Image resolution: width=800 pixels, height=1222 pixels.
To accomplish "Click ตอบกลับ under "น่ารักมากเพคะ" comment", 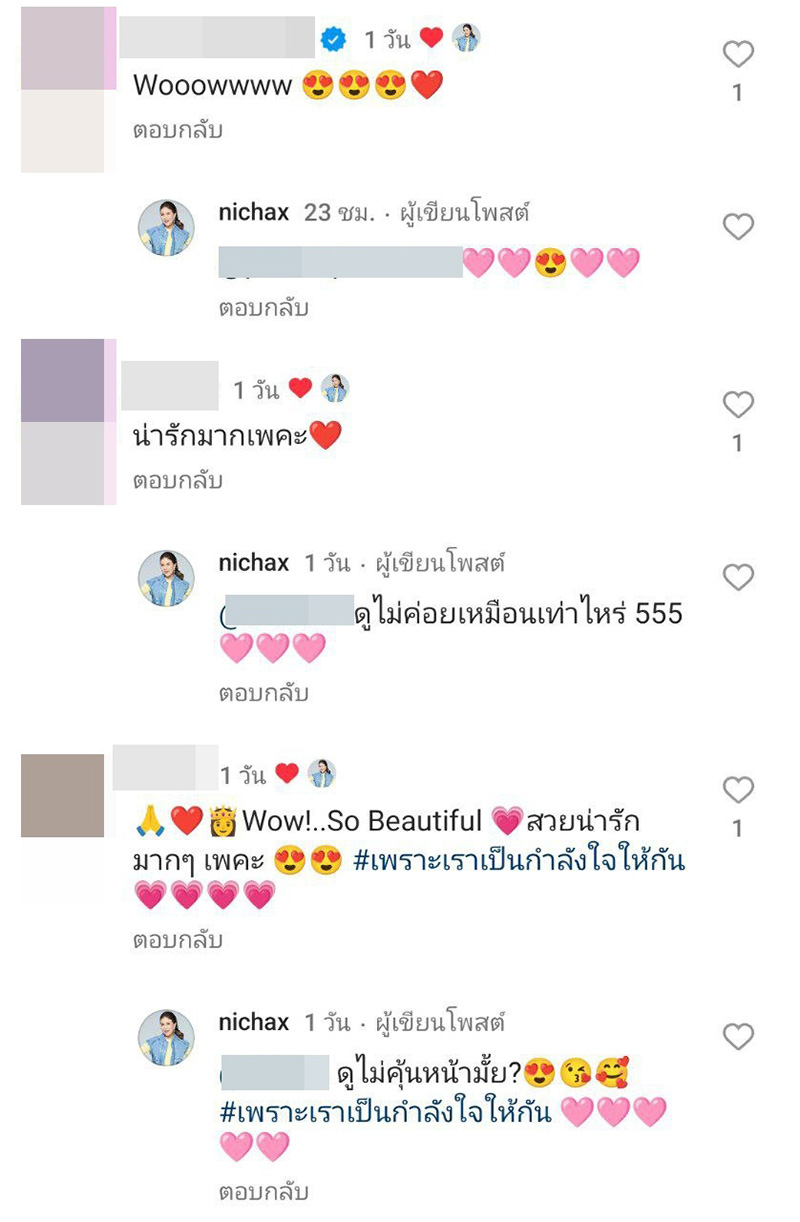I will coord(177,481).
